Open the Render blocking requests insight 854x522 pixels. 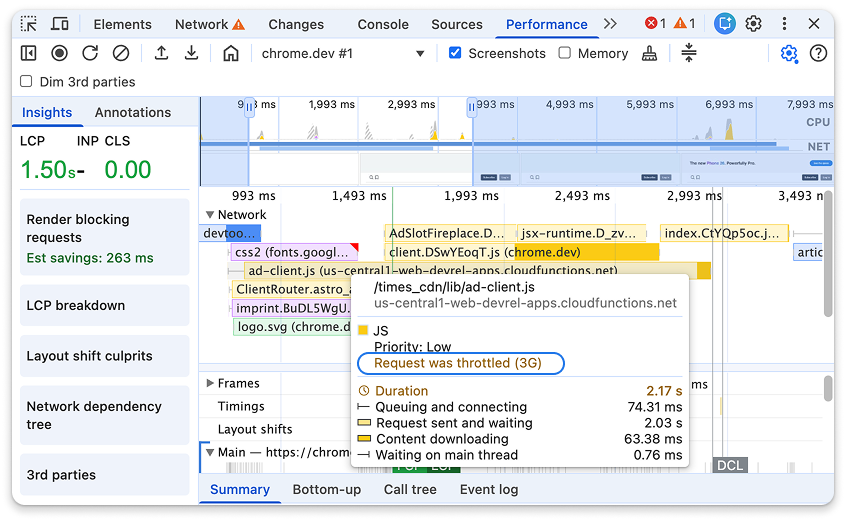(x=104, y=237)
